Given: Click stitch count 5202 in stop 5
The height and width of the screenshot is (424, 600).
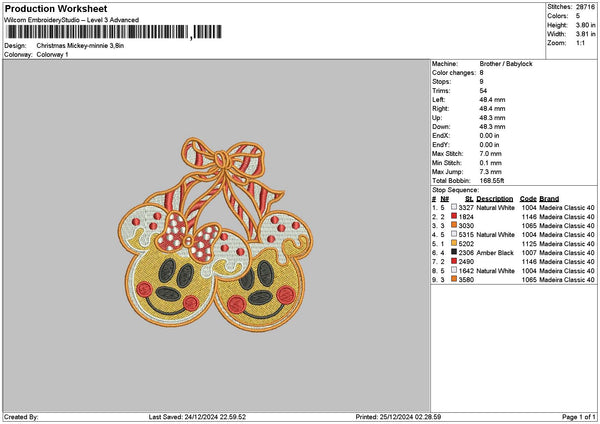Looking at the screenshot, I should 466,244.
